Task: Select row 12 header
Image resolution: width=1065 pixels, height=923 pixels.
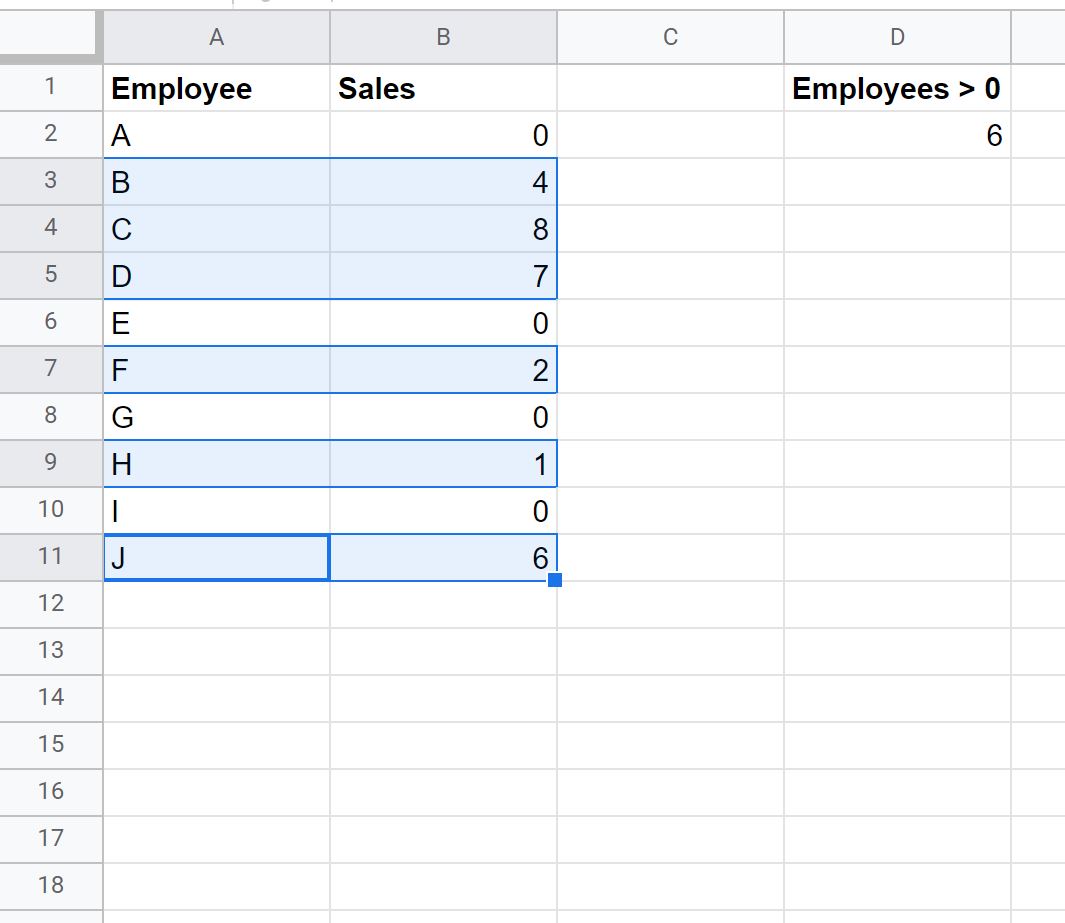Action: (x=51, y=604)
